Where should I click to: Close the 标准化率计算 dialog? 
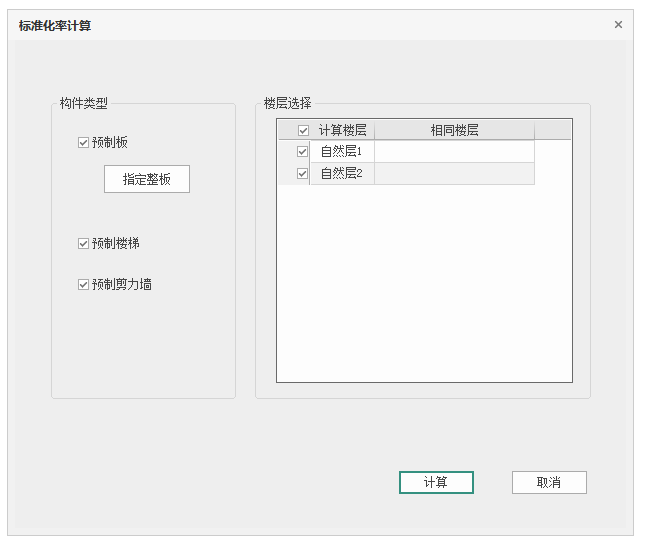tap(618, 25)
